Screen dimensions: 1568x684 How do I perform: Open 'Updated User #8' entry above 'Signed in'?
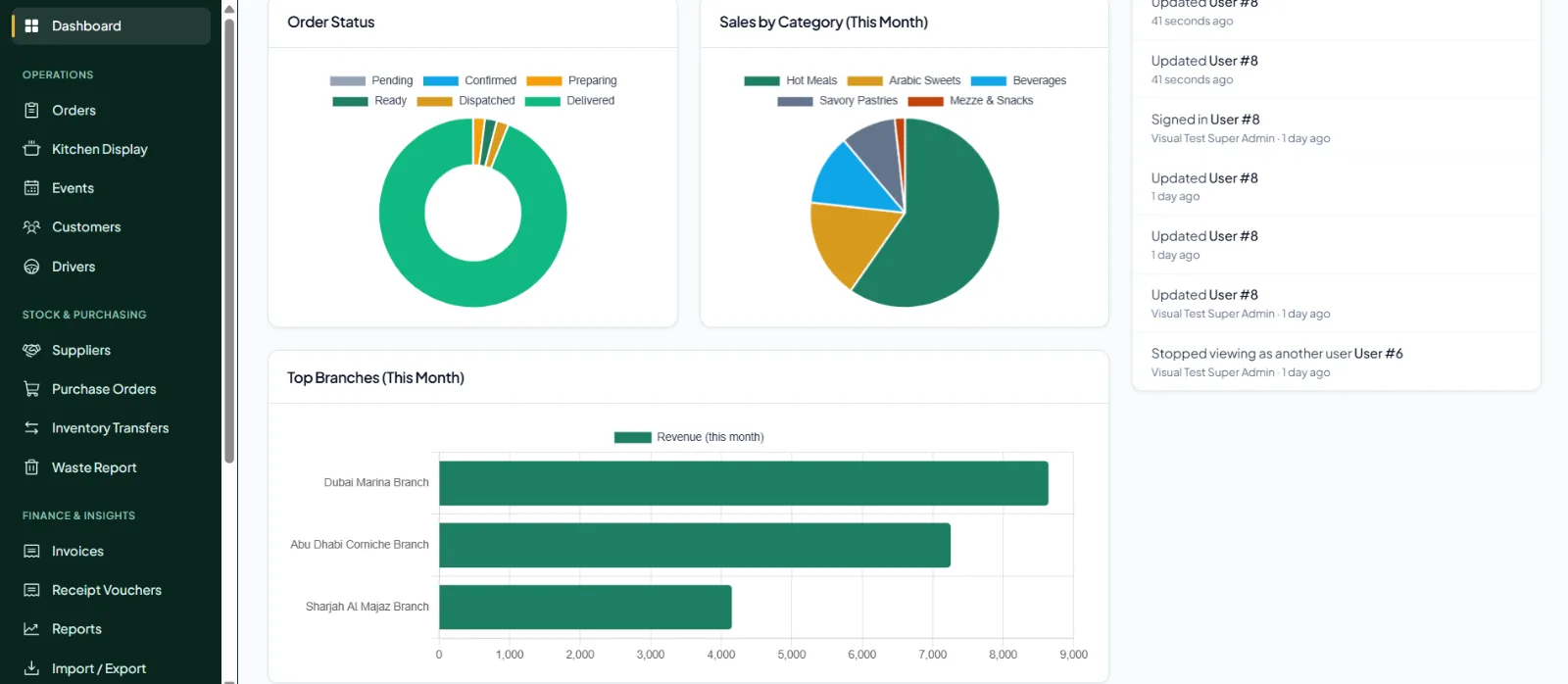(1337, 69)
